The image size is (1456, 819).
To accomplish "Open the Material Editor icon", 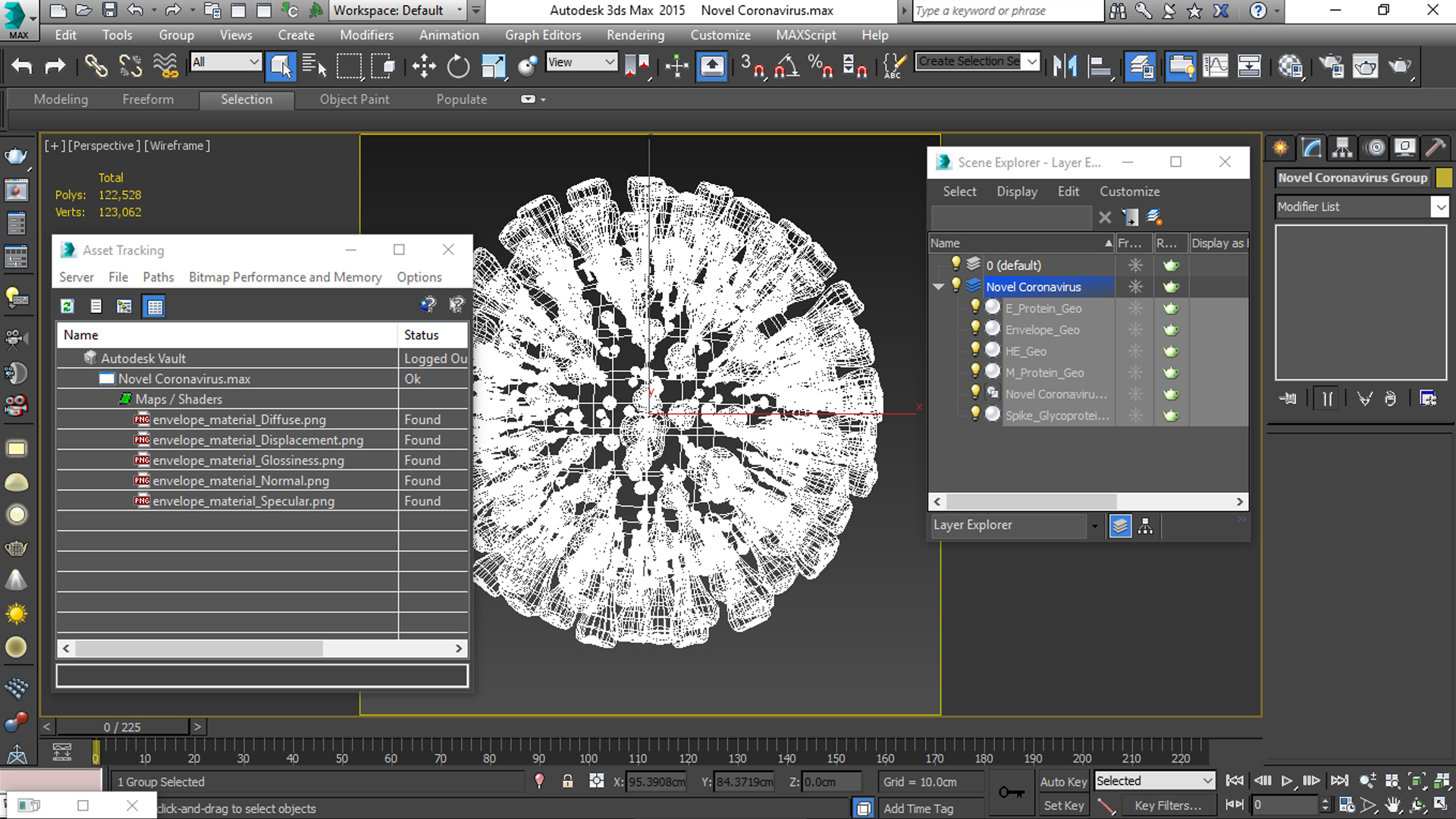I will (x=1290, y=67).
